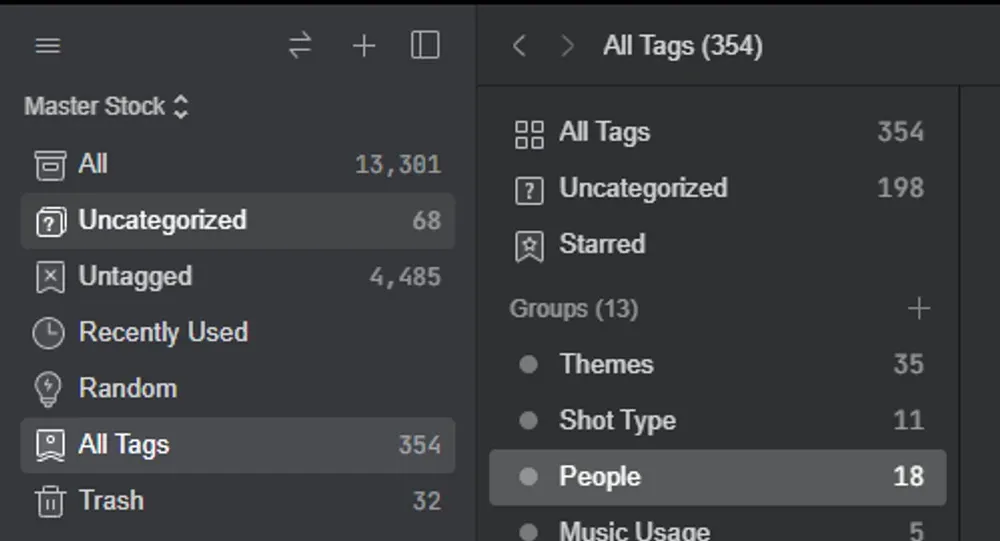This screenshot has height=541, width=1000.
Task: Go back with the left chevron
Action: click(519, 46)
